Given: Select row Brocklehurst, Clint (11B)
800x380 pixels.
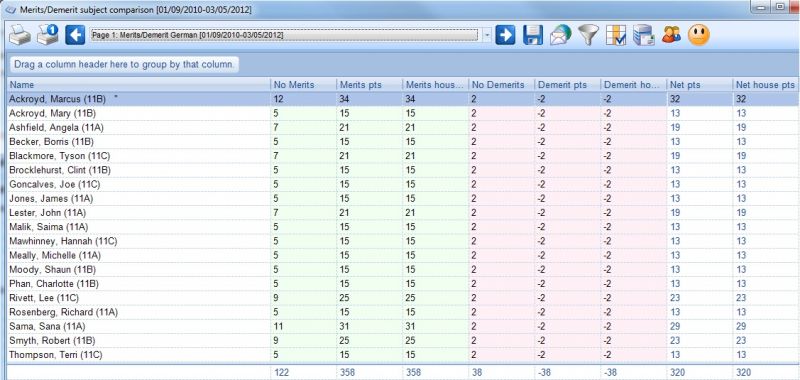Looking at the screenshot, I should point(403,170).
